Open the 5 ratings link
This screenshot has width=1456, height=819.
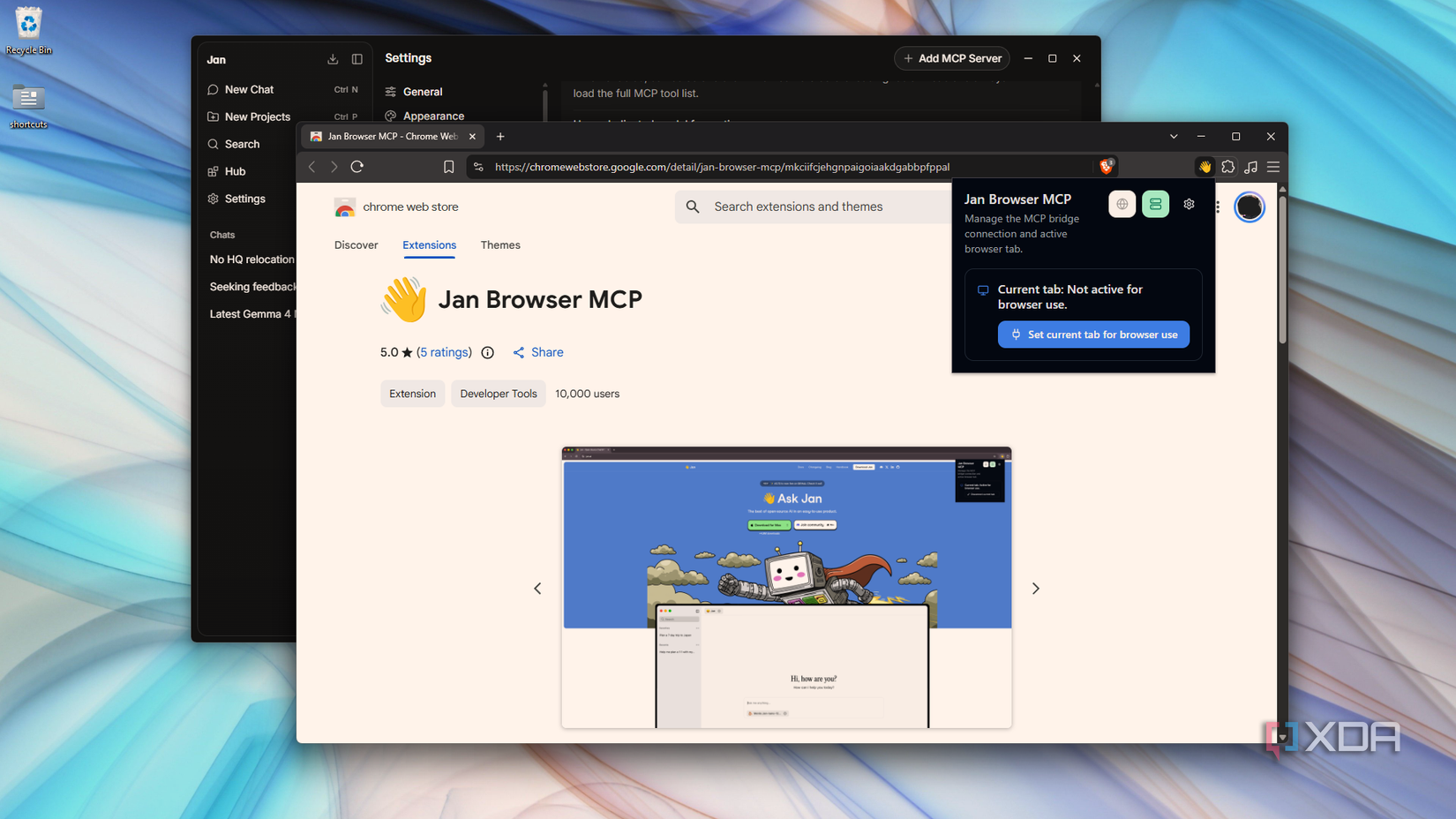click(x=444, y=352)
